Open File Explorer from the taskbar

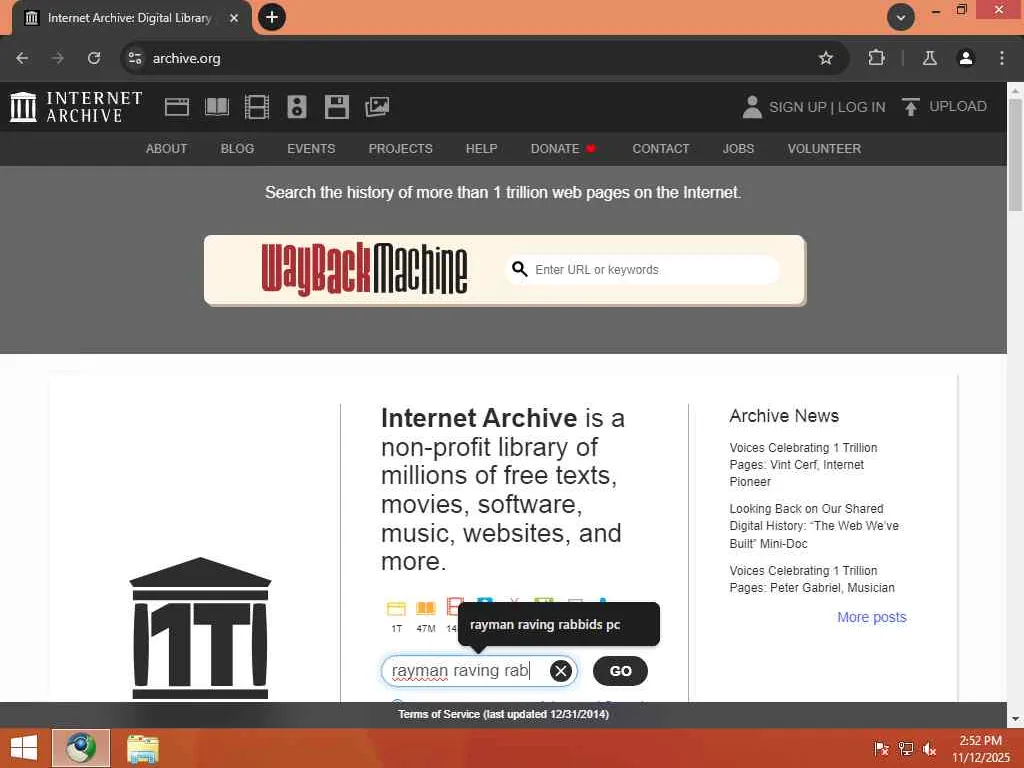142,748
